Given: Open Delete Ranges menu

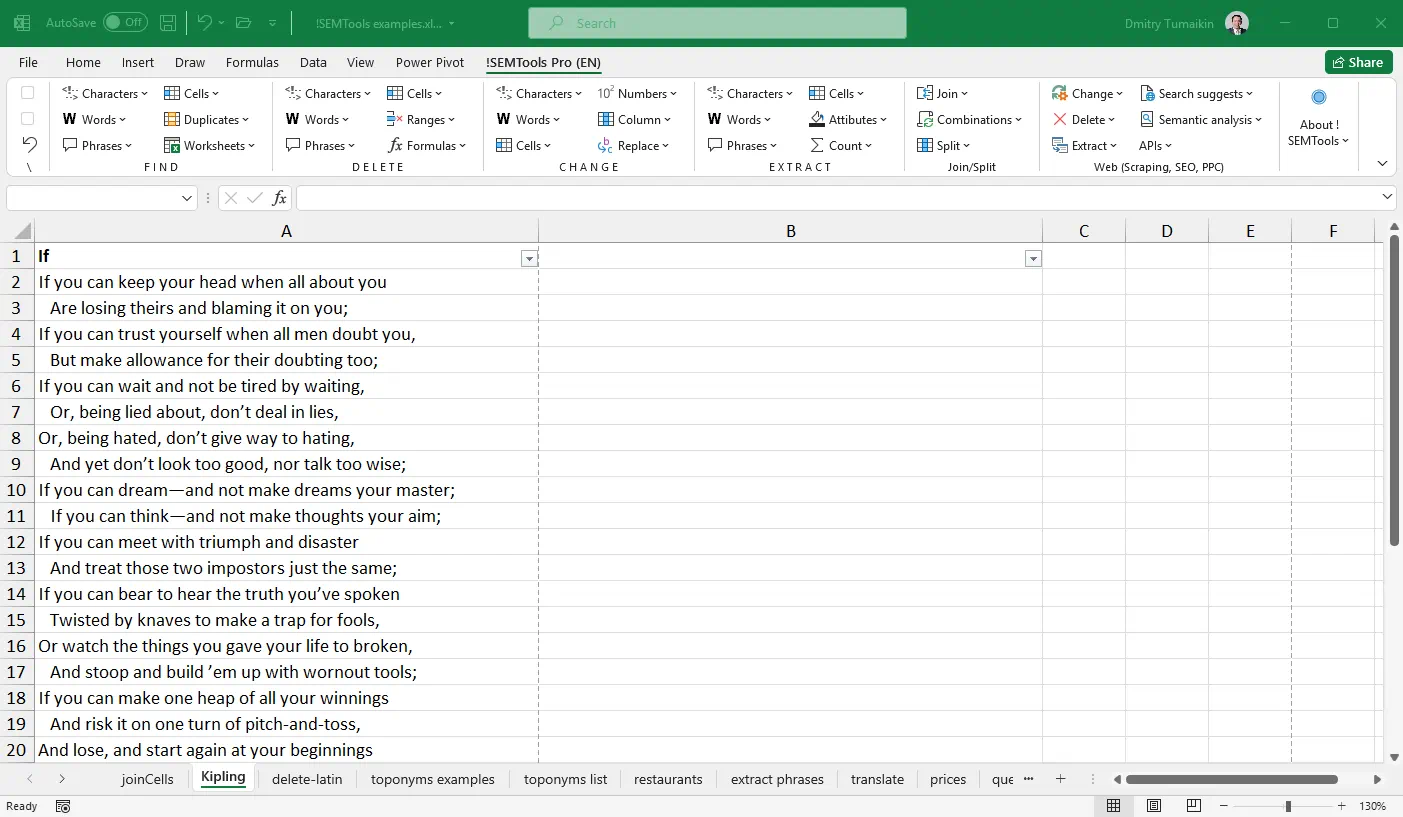Looking at the screenshot, I should coord(421,119).
